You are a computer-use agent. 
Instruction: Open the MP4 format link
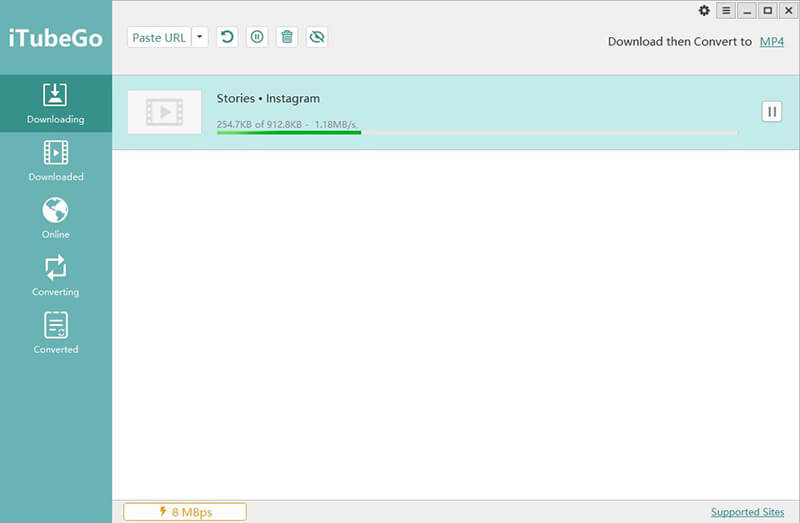point(771,42)
